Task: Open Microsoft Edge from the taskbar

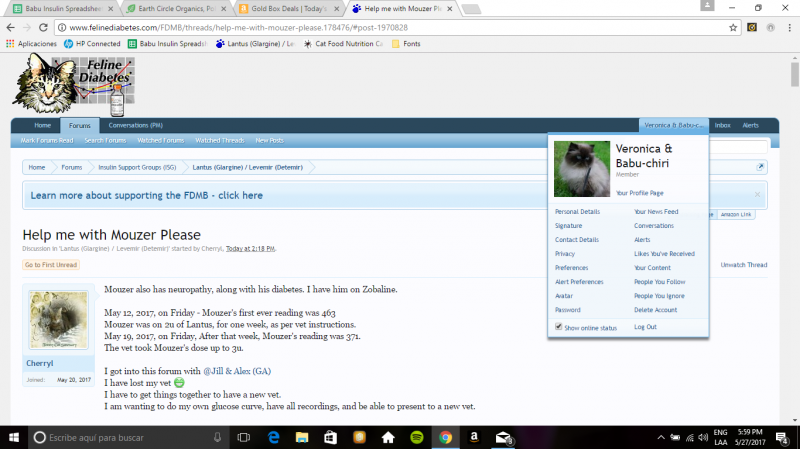Action: click(272, 437)
